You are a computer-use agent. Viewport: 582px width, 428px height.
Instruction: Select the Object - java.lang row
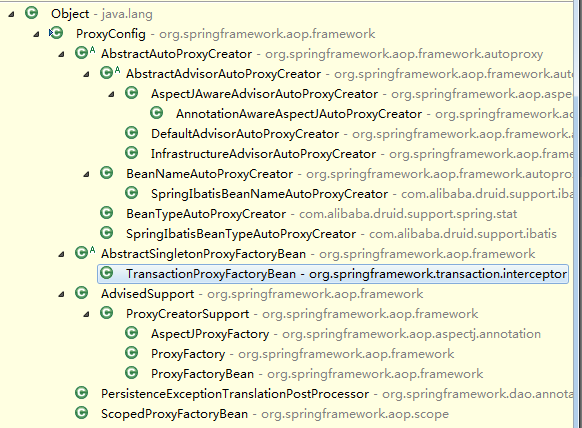(x=102, y=14)
